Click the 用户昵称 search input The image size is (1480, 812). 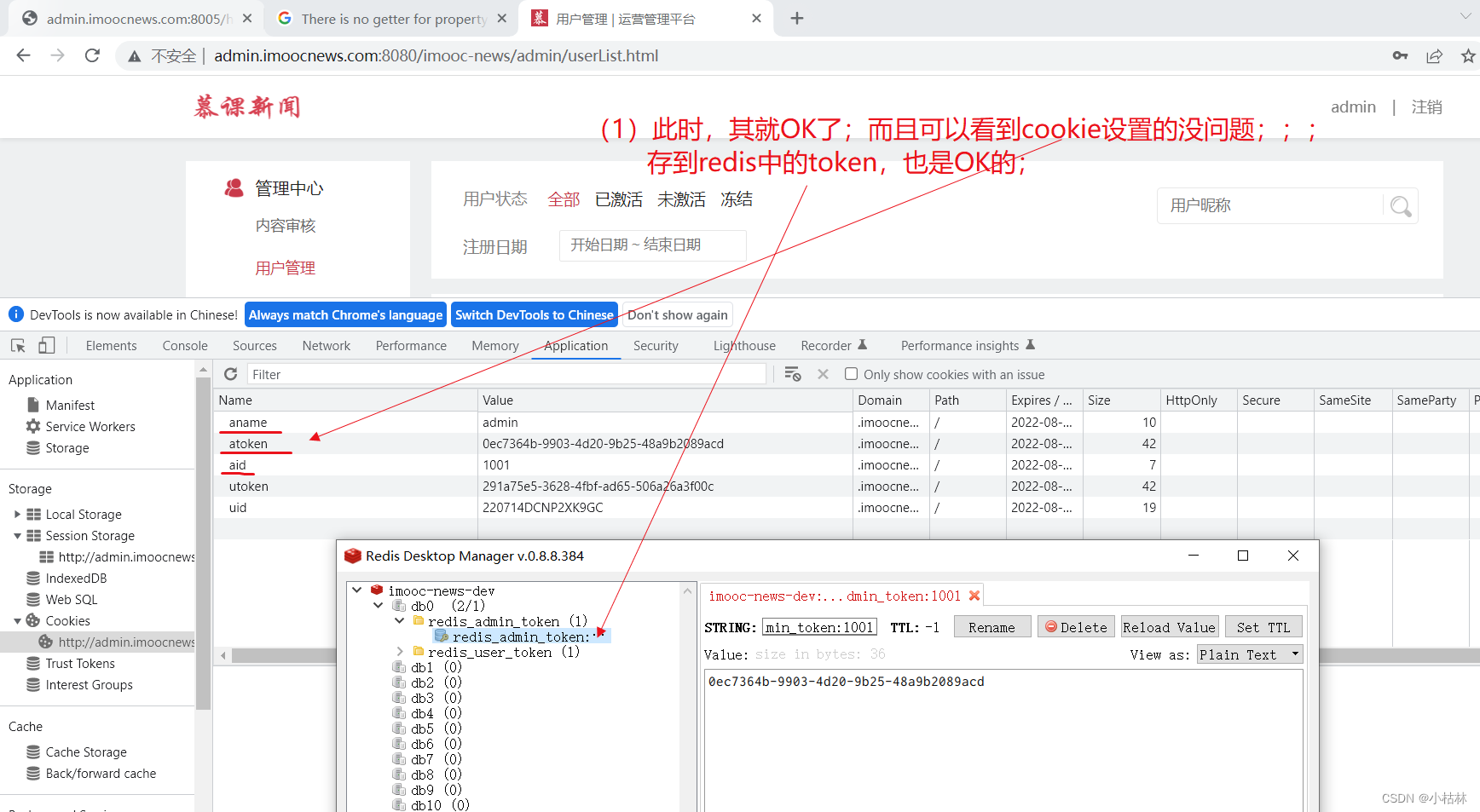[x=1271, y=205]
